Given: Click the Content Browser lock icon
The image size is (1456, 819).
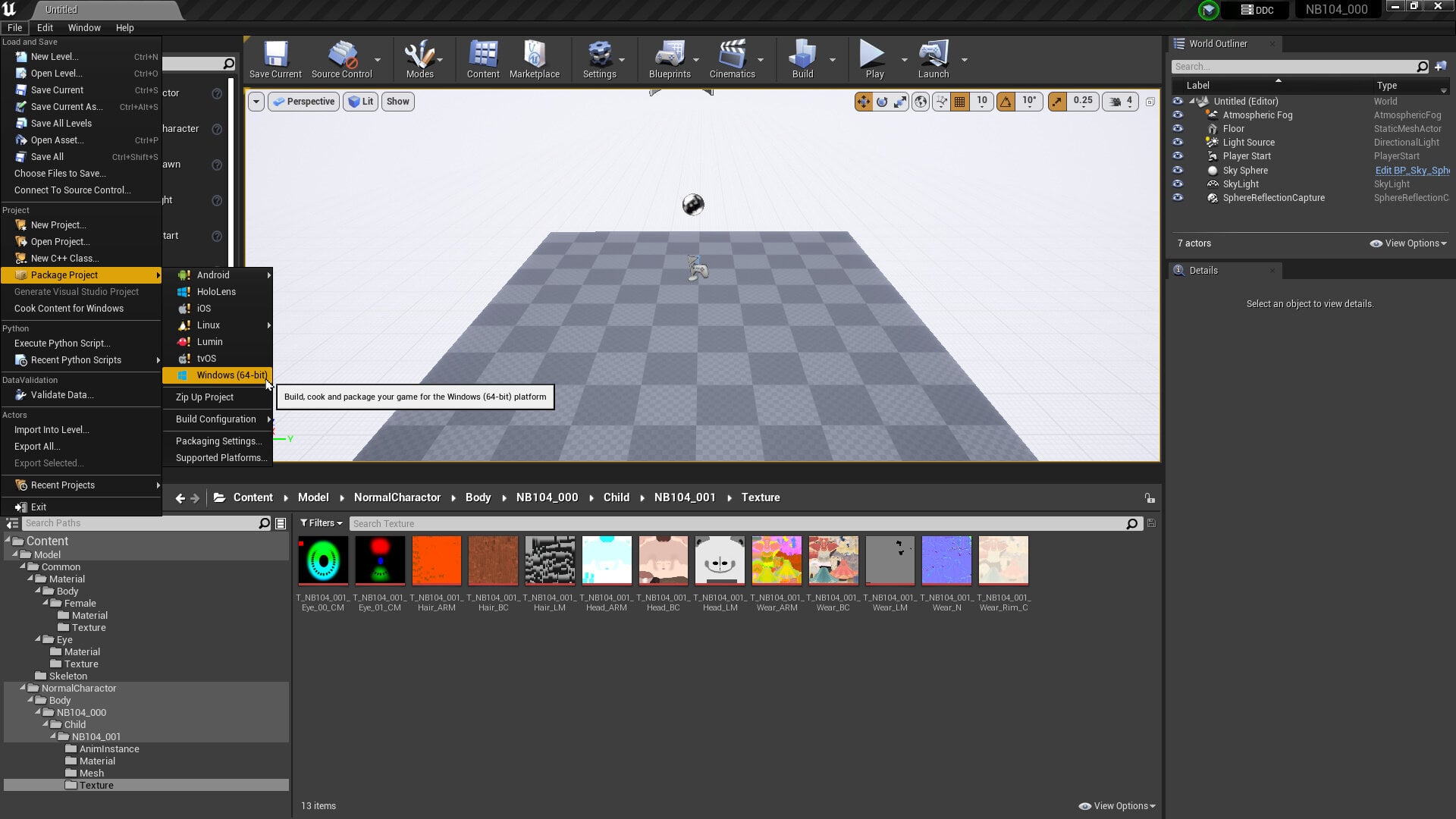Looking at the screenshot, I should 1150,498.
